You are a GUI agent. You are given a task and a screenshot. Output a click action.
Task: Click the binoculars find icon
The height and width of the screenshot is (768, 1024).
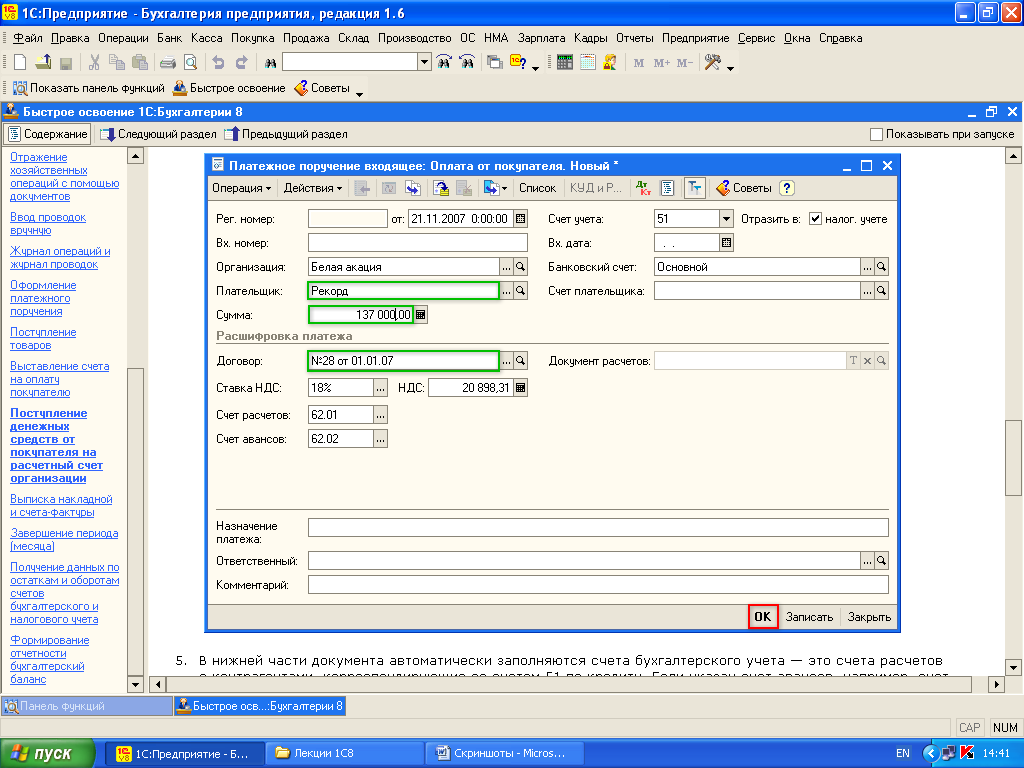(x=270, y=63)
